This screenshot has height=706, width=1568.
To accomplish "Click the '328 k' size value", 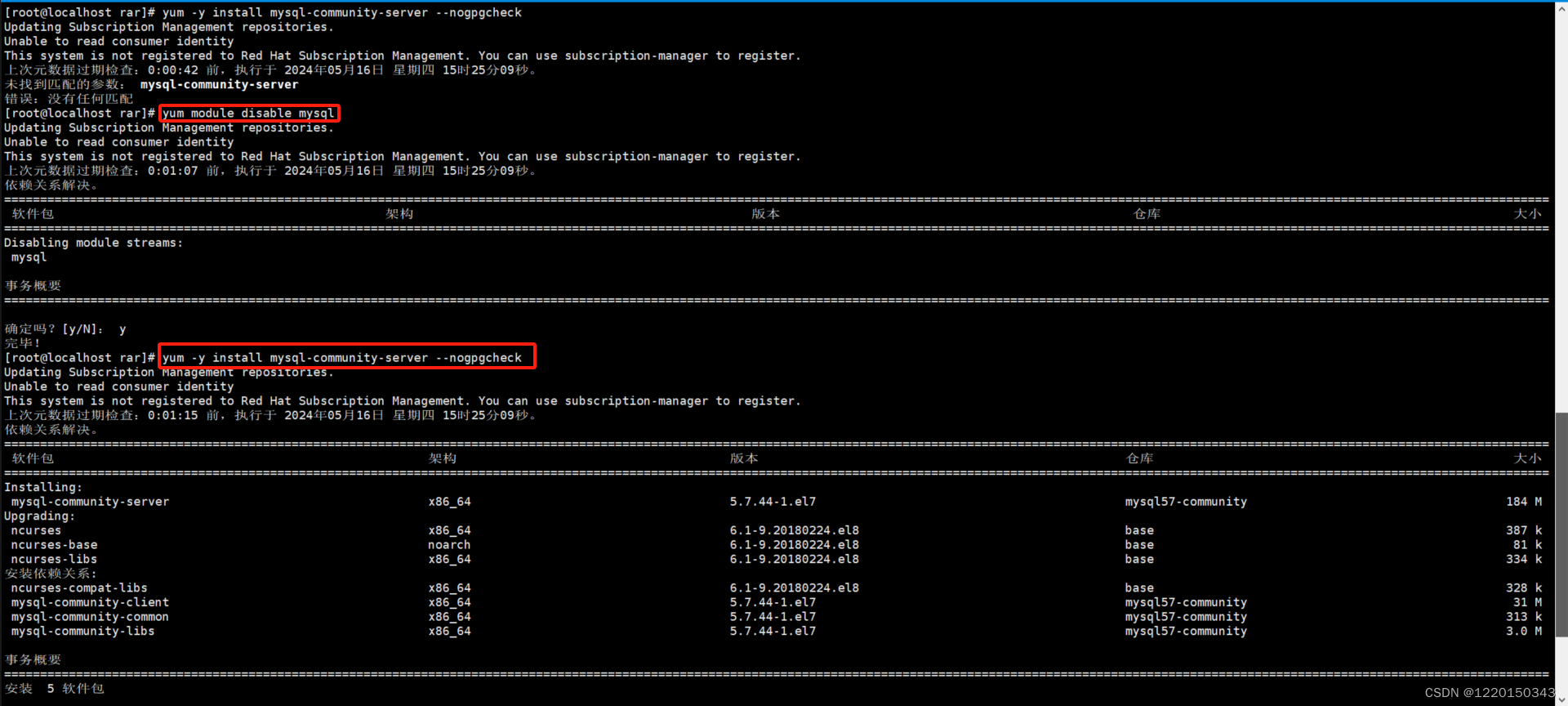I will [x=1524, y=588].
